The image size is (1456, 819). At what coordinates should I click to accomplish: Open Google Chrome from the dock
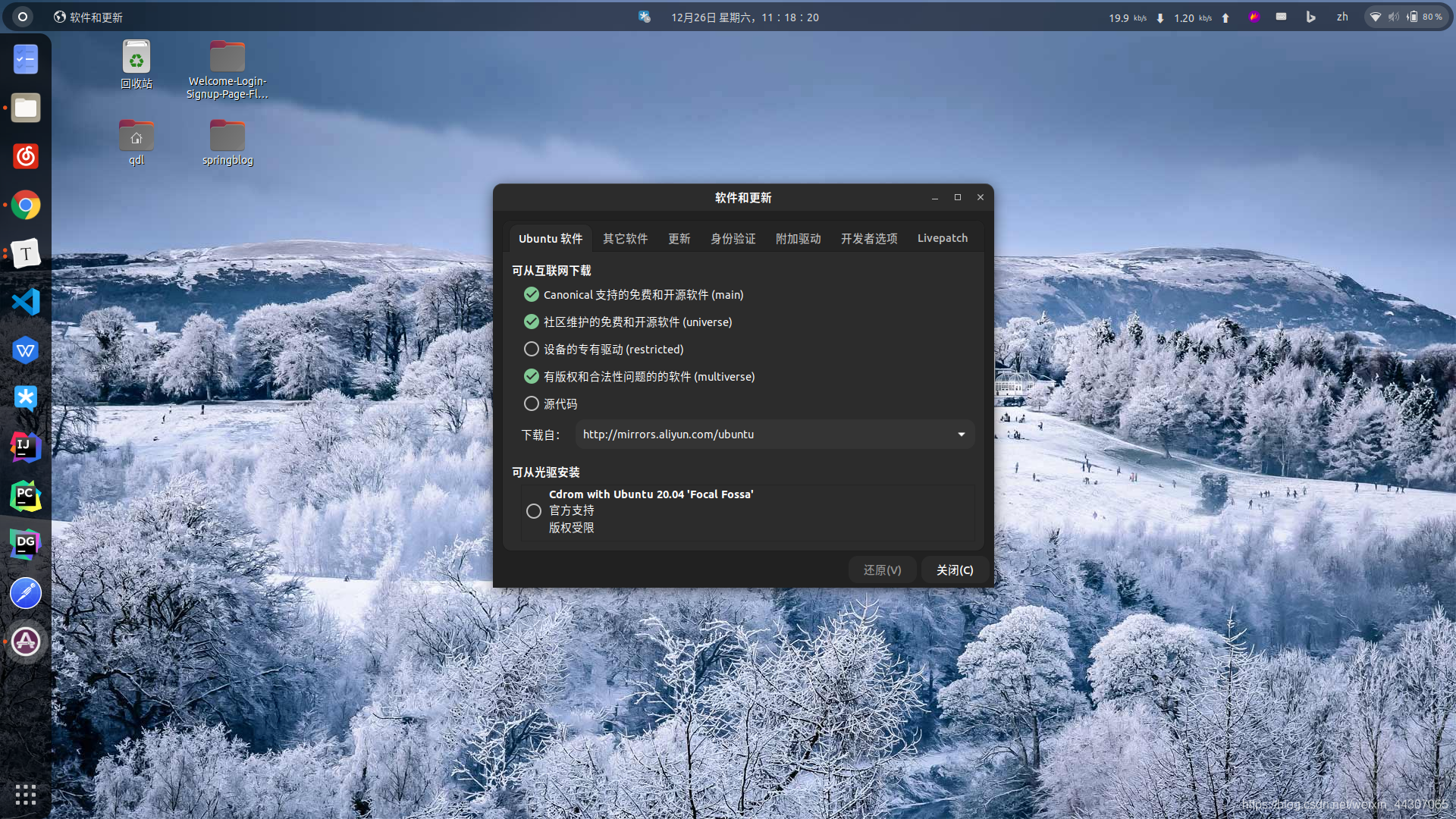coord(26,205)
